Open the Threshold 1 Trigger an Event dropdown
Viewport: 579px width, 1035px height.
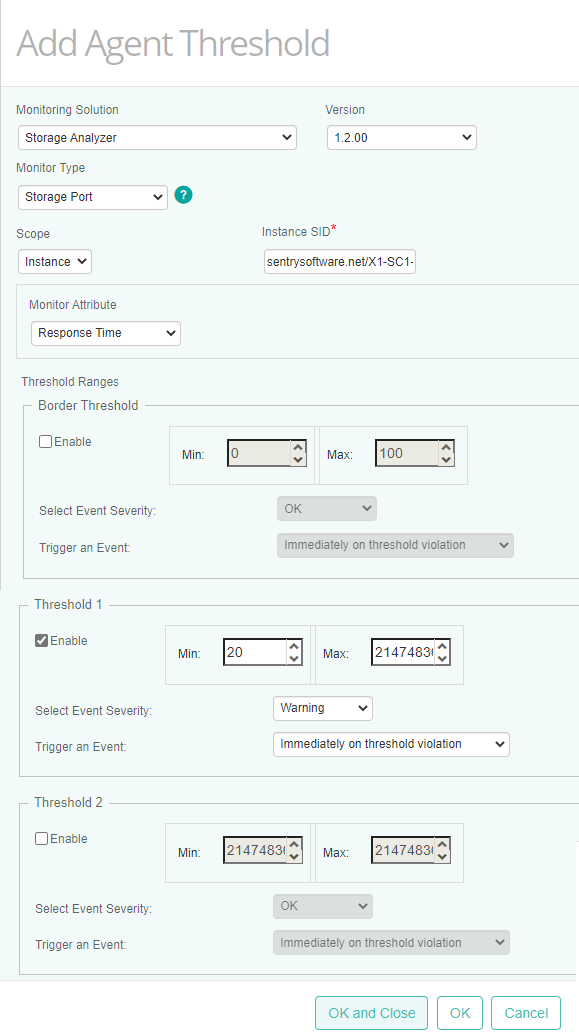pyautogui.click(x=391, y=744)
